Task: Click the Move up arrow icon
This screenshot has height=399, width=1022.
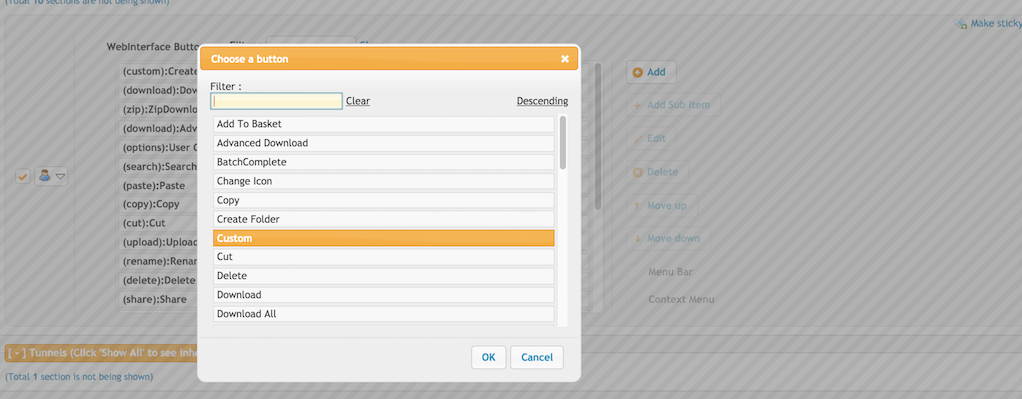Action: pyautogui.click(x=637, y=206)
